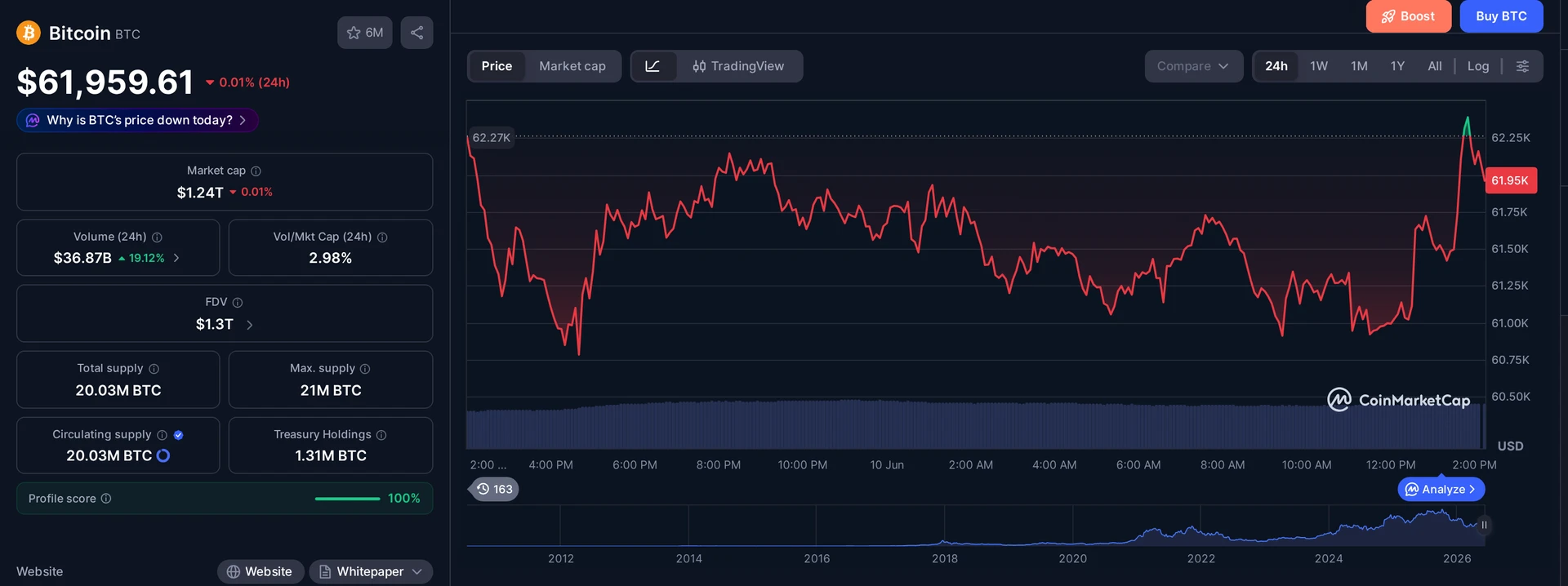Click the $1.24T market cap value
Viewport: 1568px width, 586px height.
[x=200, y=193]
